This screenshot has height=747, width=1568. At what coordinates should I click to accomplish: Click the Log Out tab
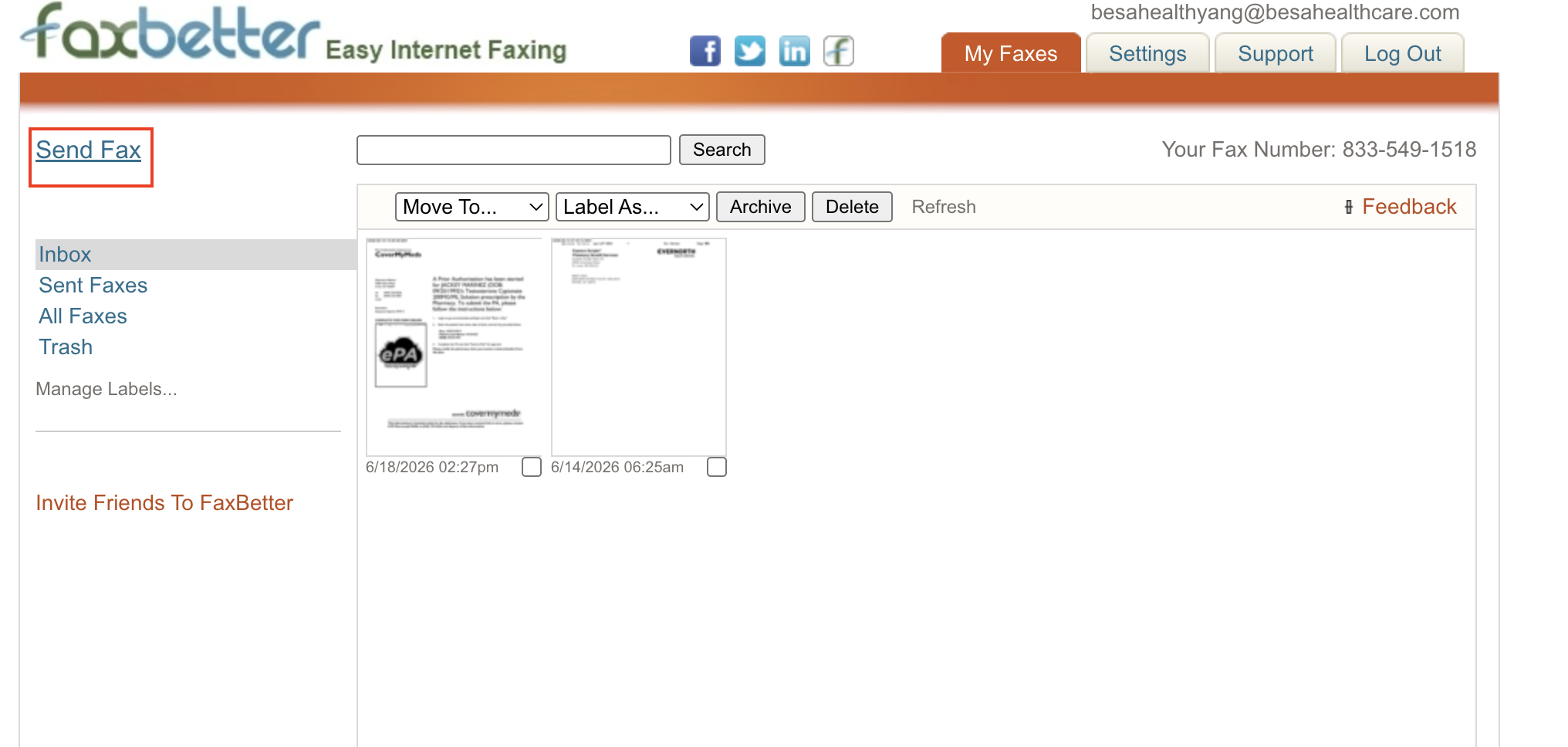(x=1403, y=53)
